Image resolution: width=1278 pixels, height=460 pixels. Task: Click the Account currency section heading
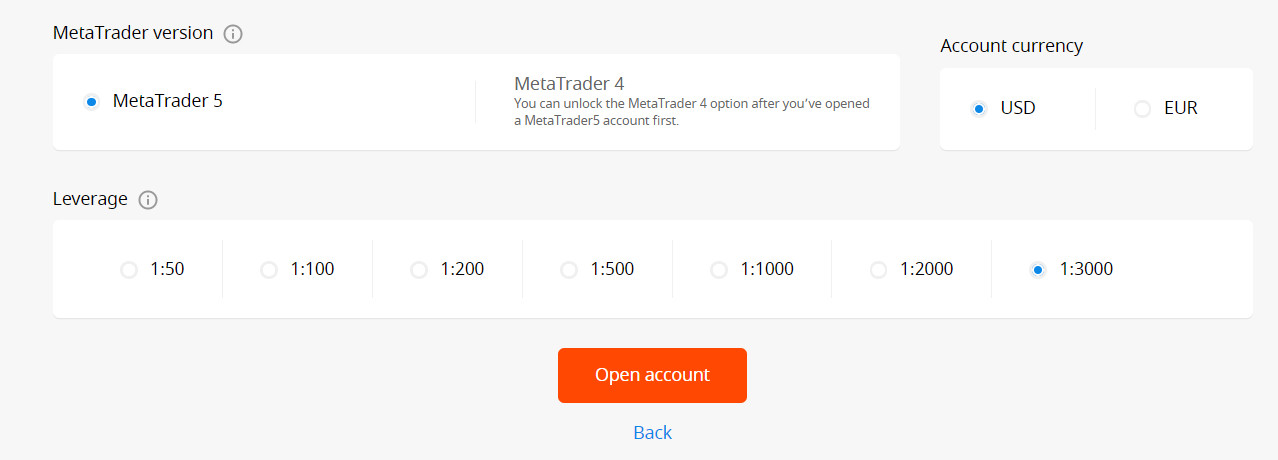coord(1011,46)
